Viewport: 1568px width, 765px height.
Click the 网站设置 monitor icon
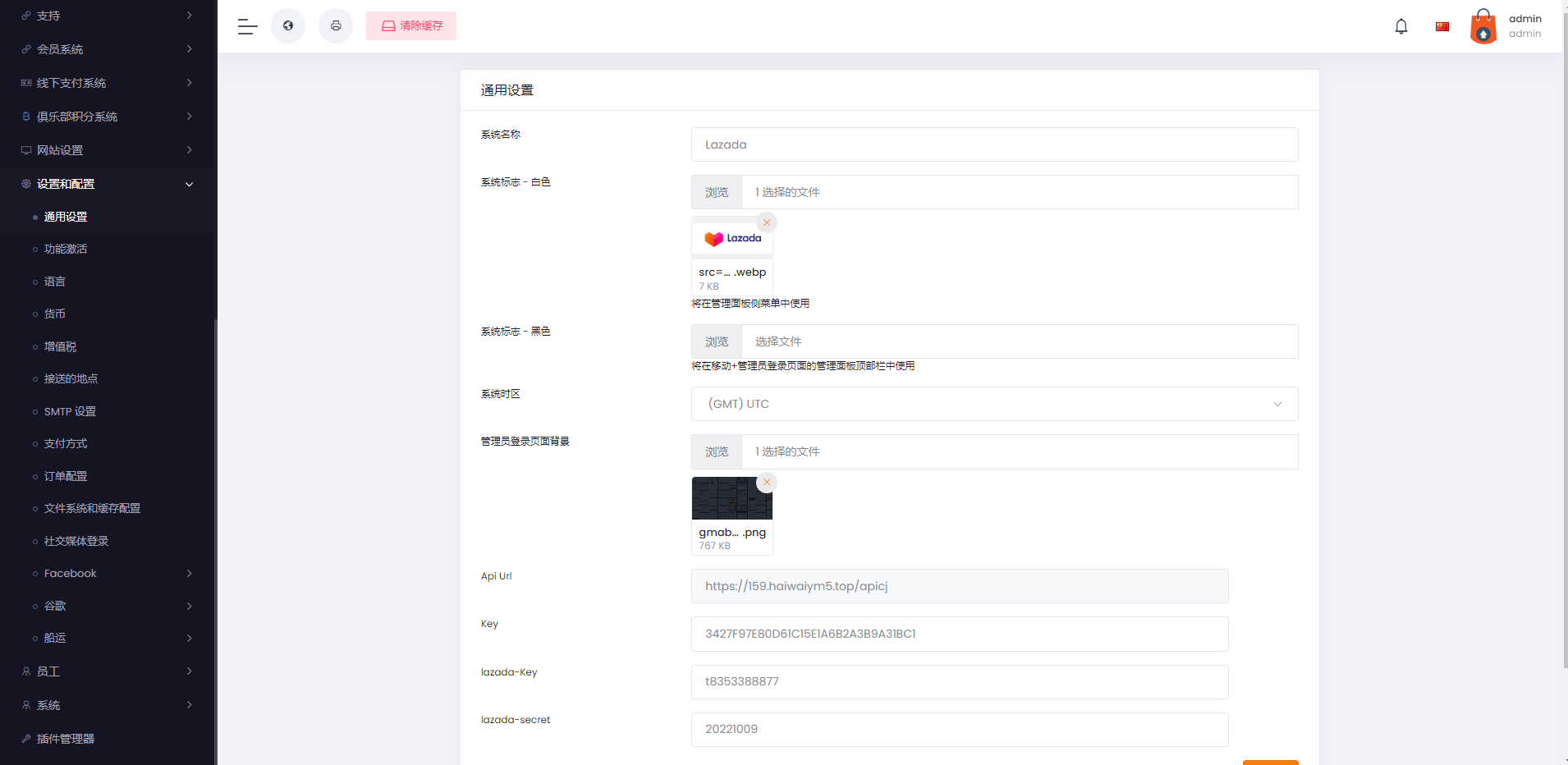pos(25,149)
